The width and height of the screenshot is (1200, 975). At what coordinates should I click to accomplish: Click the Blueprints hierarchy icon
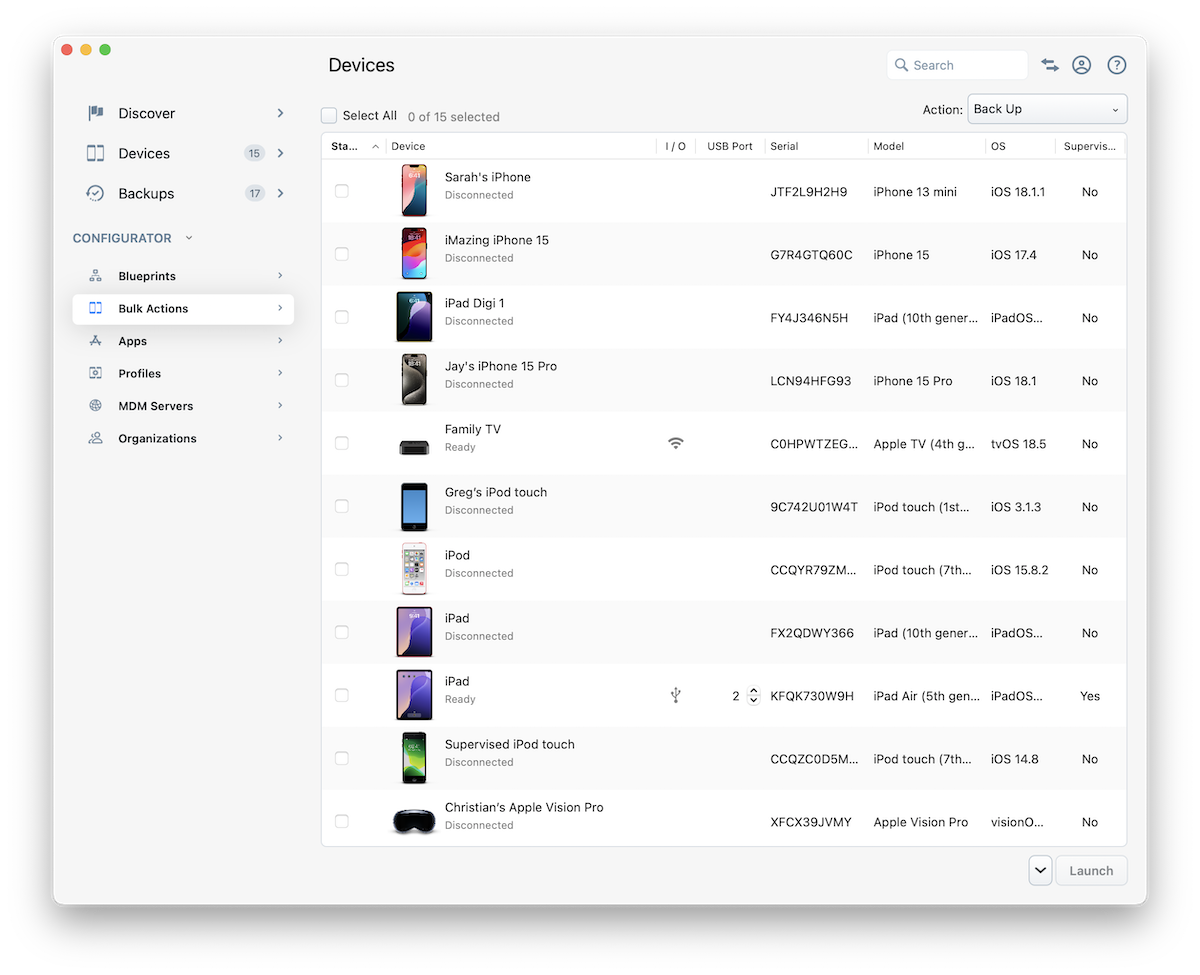coord(96,276)
